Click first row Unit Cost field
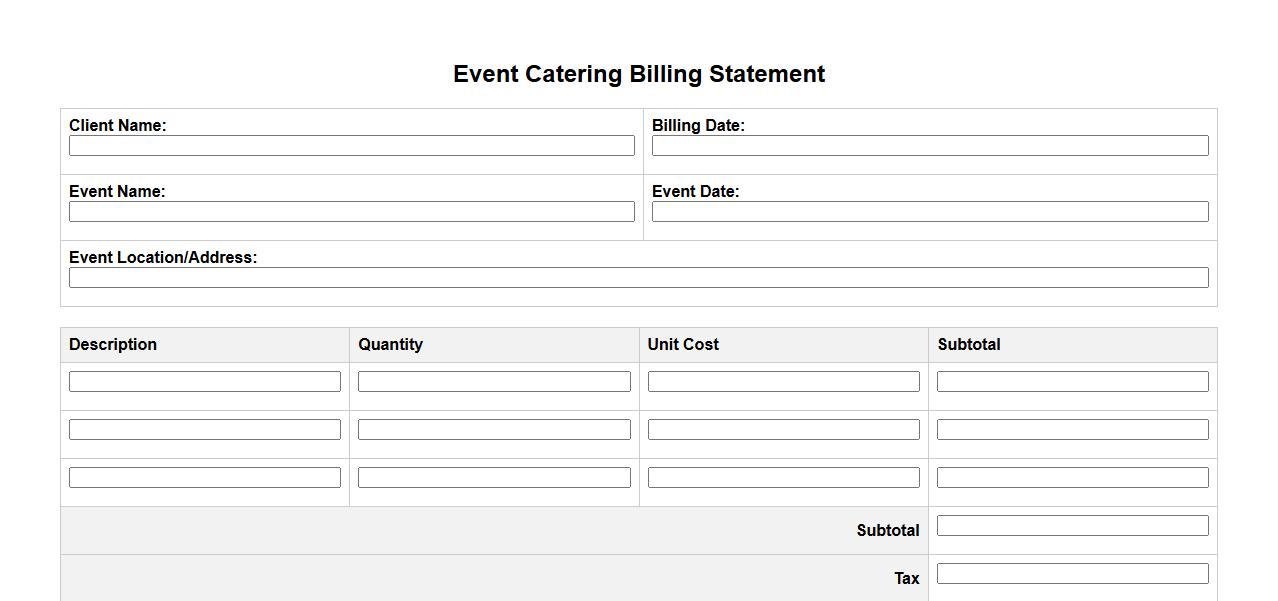This screenshot has width=1278, height=601. click(783, 382)
